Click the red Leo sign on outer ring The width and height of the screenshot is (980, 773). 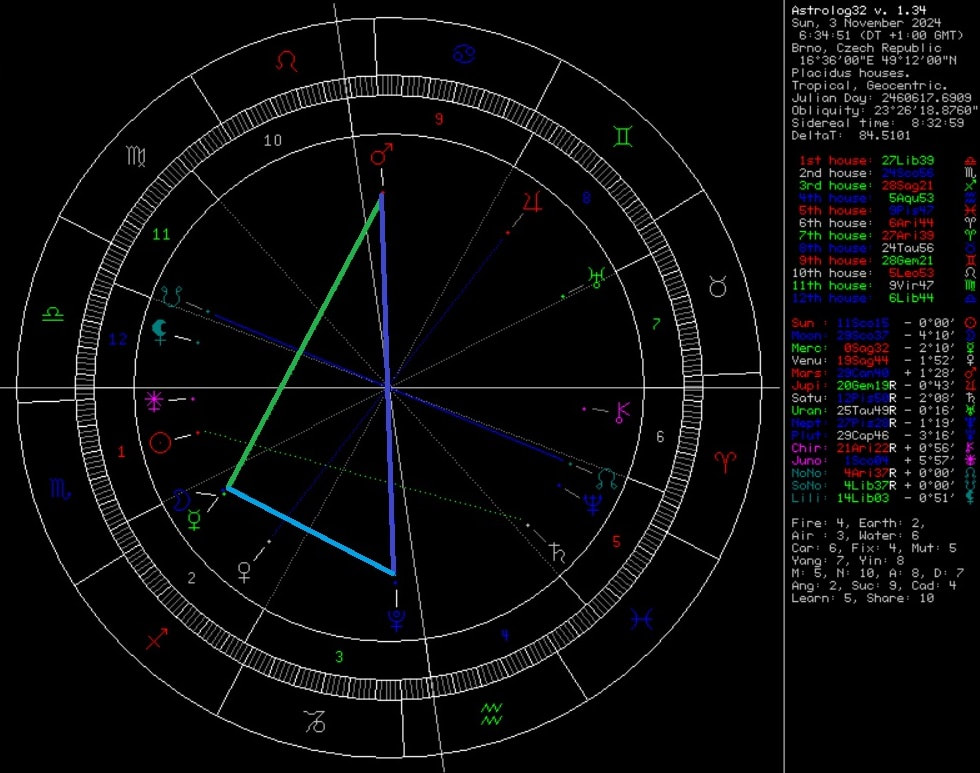(287, 62)
